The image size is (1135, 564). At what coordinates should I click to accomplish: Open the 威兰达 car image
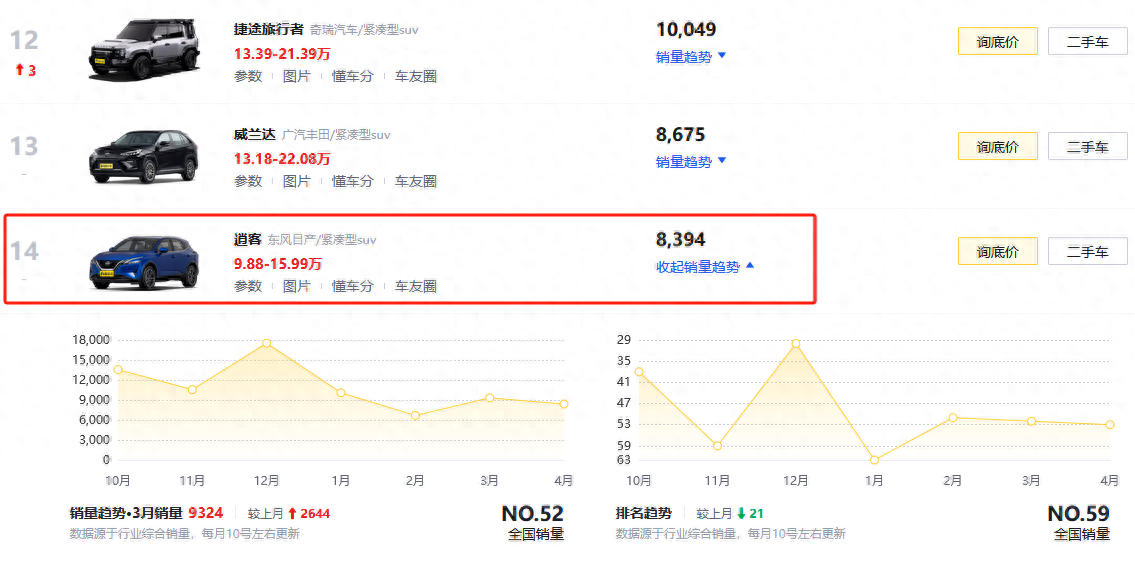(x=145, y=156)
